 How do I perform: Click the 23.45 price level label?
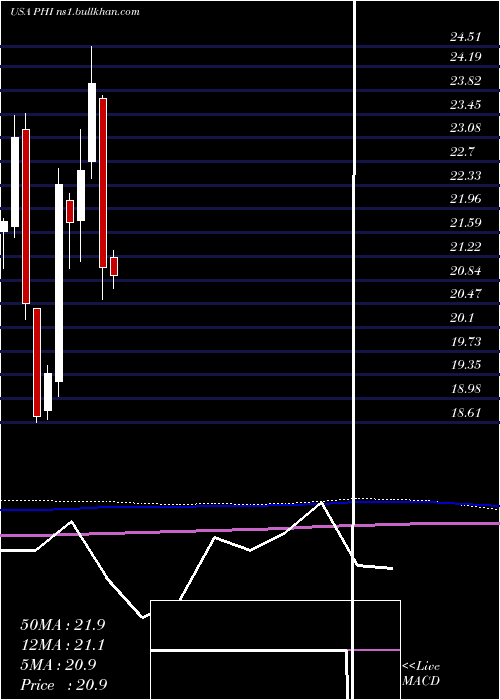466,105
